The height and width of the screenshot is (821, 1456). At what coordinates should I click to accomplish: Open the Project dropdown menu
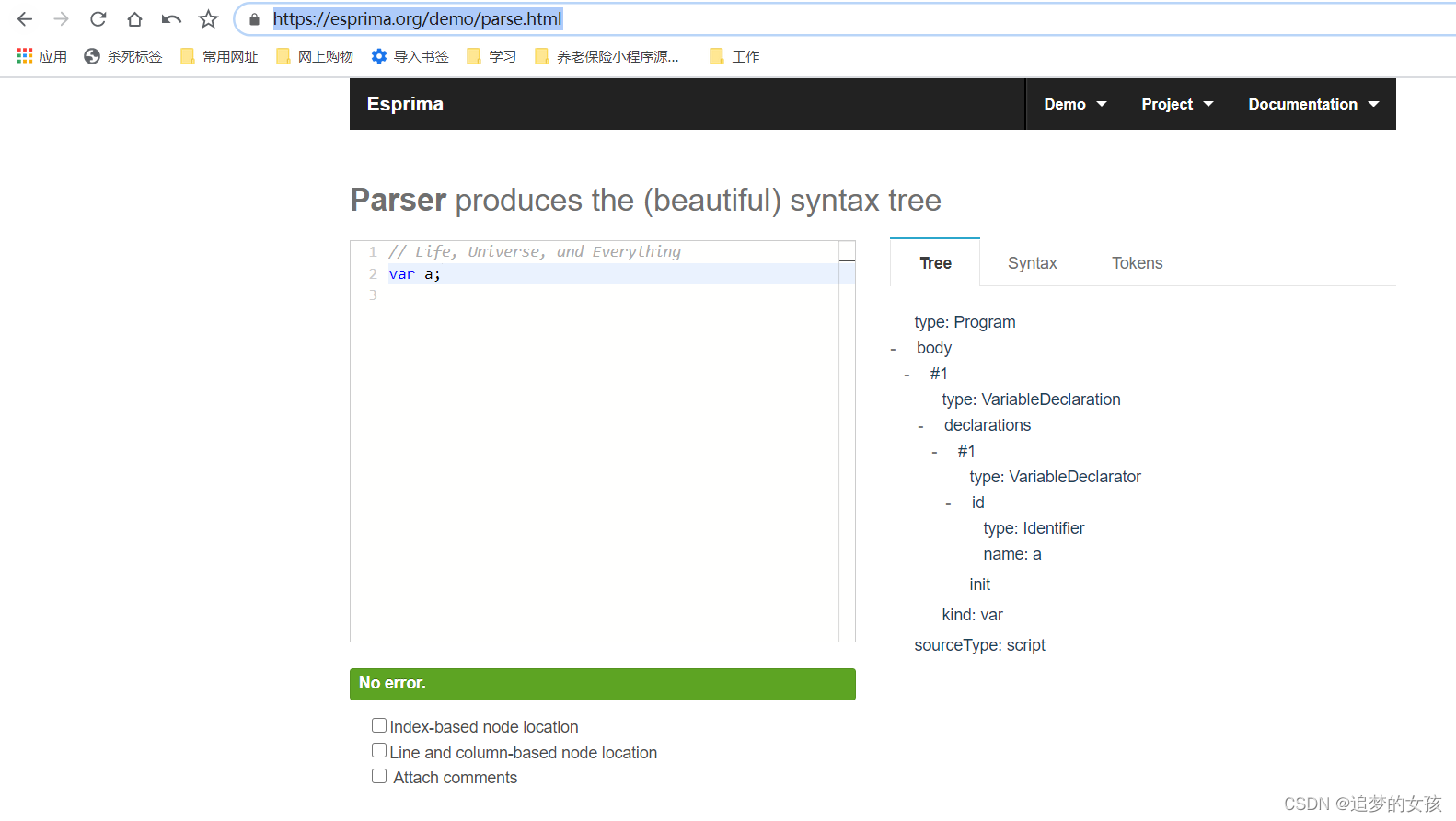1177,104
